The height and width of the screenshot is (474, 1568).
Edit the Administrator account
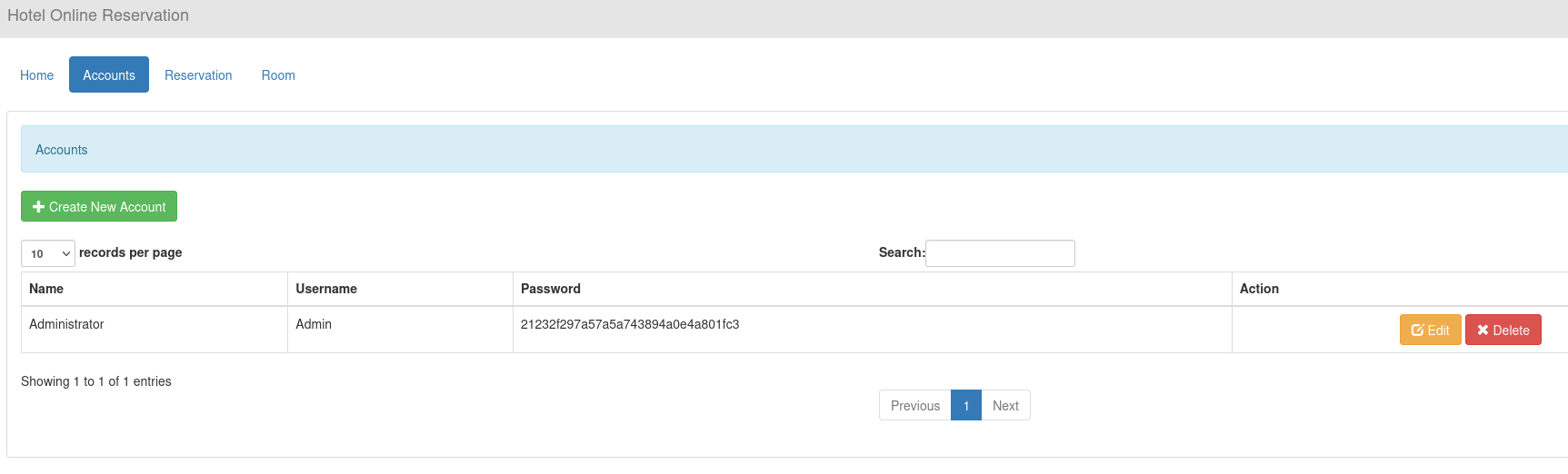pos(1430,330)
